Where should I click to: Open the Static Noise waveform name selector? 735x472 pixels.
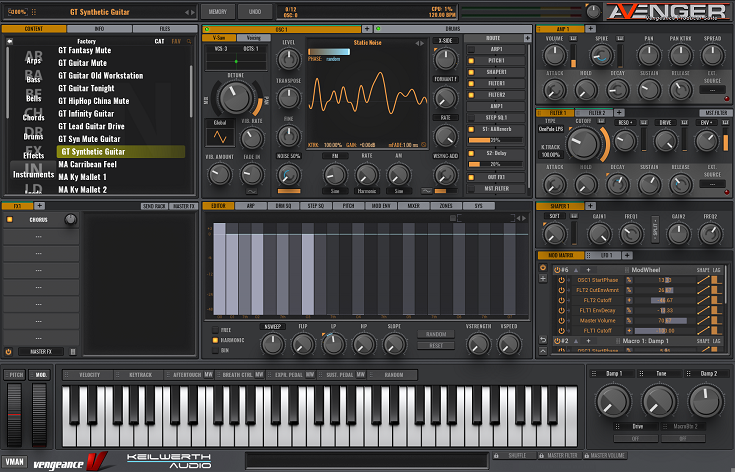pyautogui.click(x=367, y=43)
